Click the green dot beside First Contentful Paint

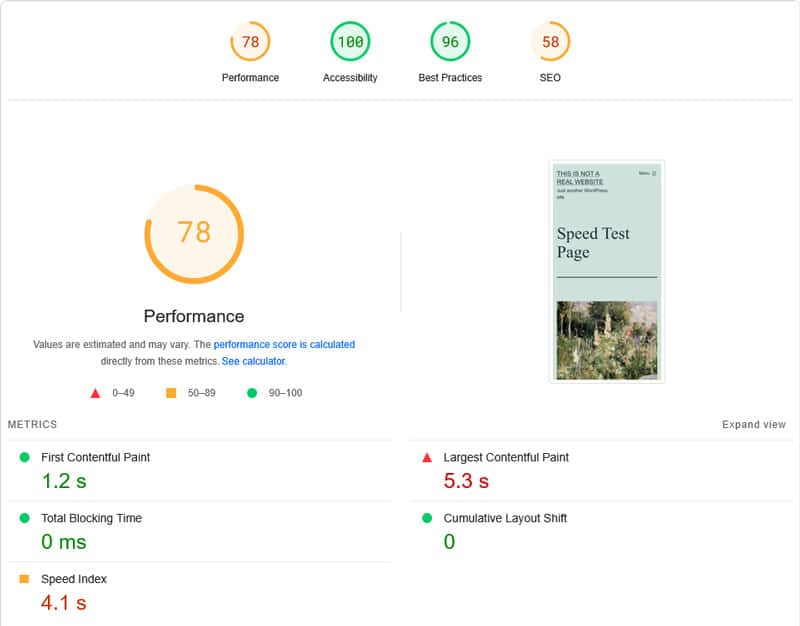(24, 457)
